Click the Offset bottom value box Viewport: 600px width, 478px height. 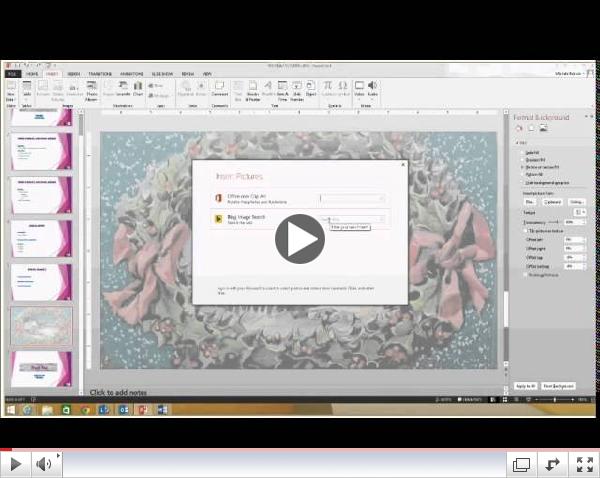[575, 266]
